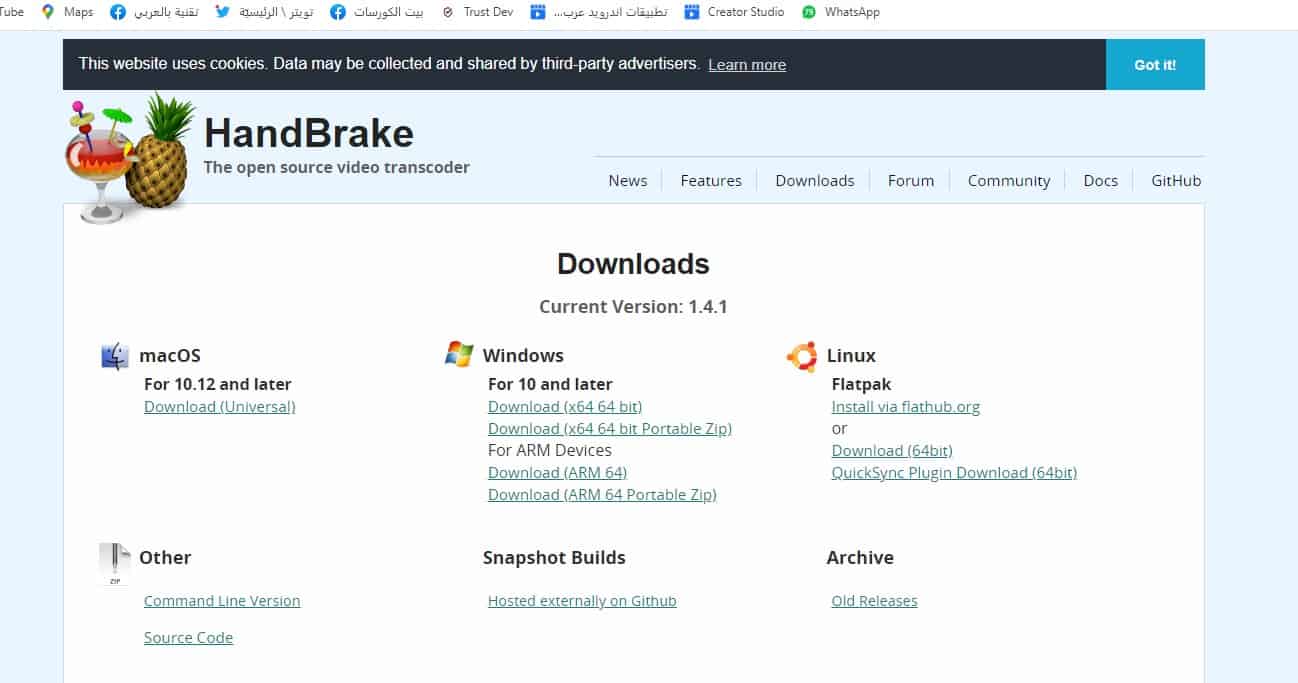Go to the News menu item
Screen dimensions: 1298x683
(627, 181)
